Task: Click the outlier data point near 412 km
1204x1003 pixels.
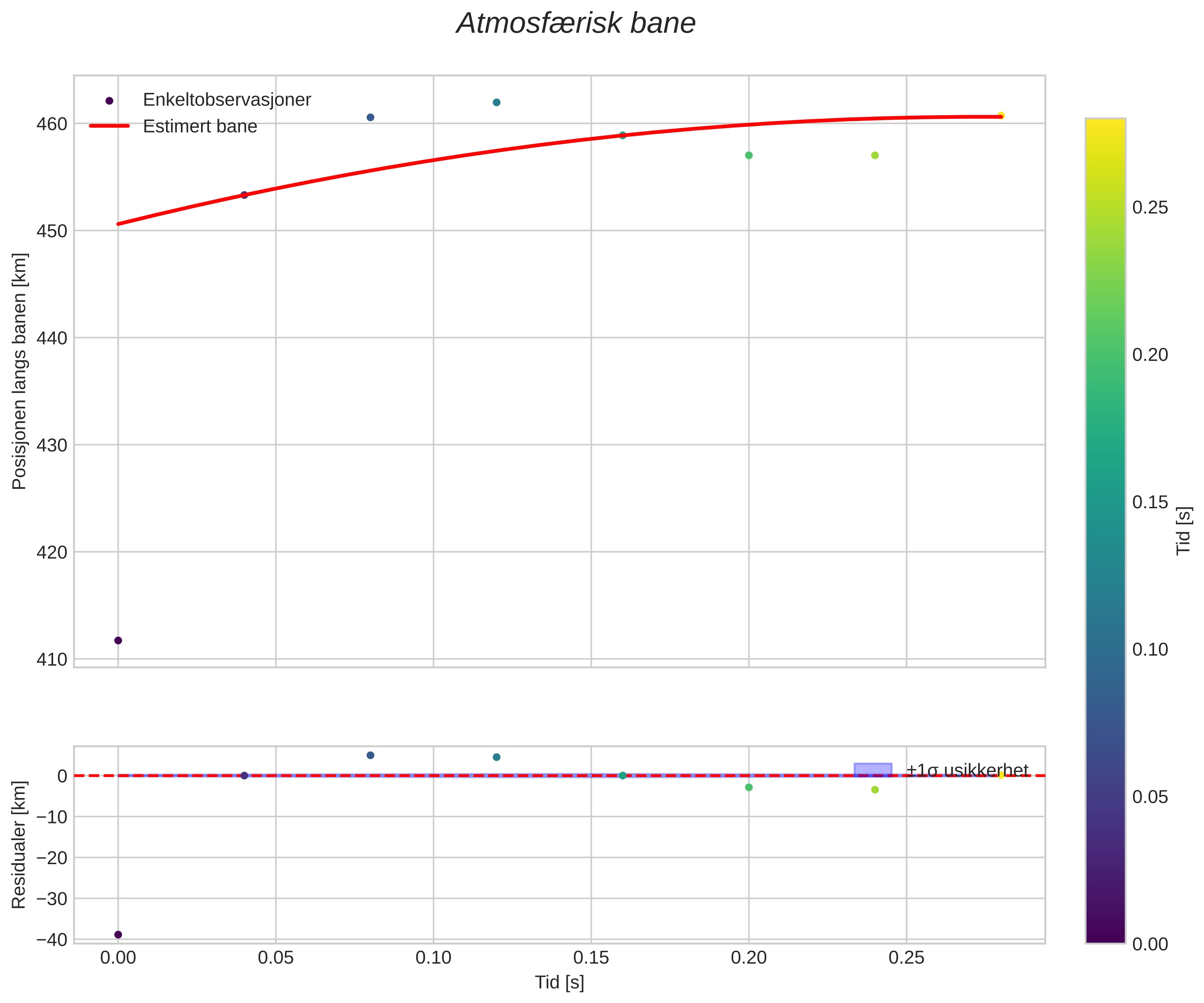Action: coord(118,640)
